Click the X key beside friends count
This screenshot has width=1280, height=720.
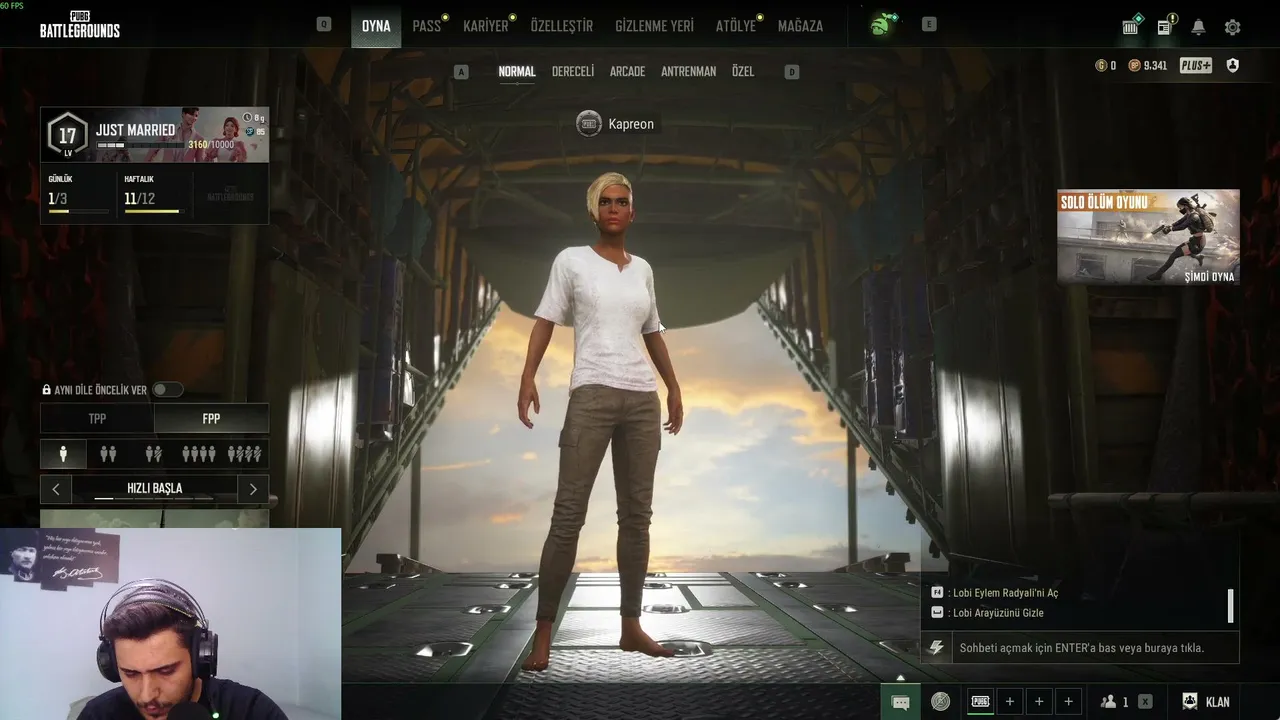(1145, 702)
